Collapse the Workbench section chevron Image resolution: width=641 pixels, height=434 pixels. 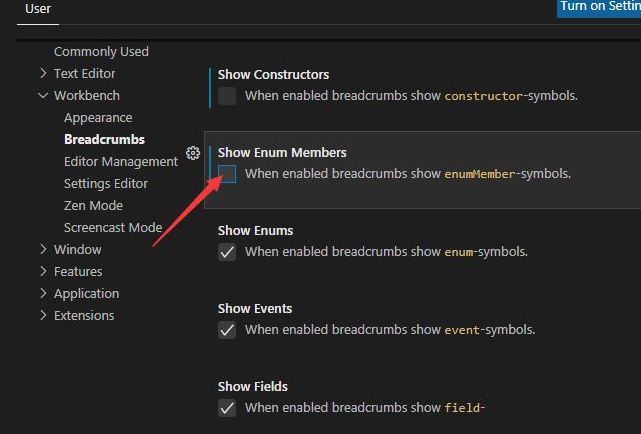tap(43, 96)
